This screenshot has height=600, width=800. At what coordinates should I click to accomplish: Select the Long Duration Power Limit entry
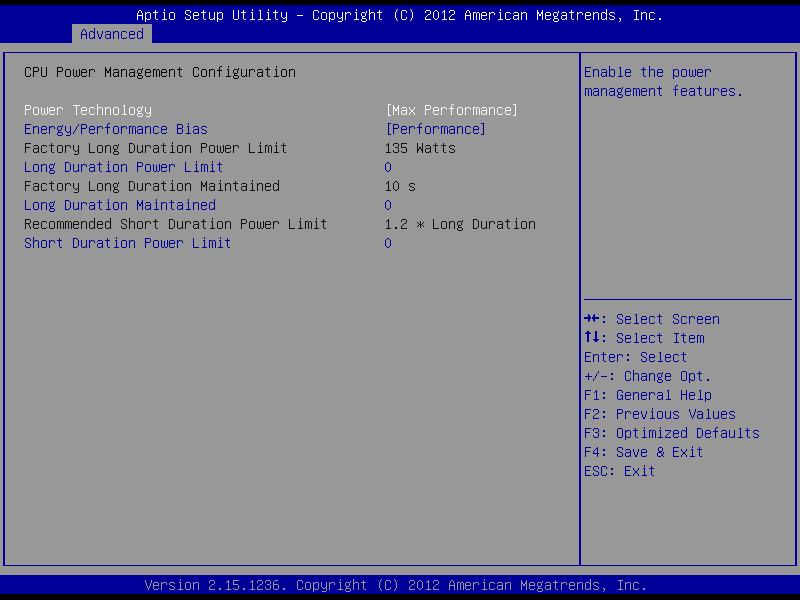(123, 167)
